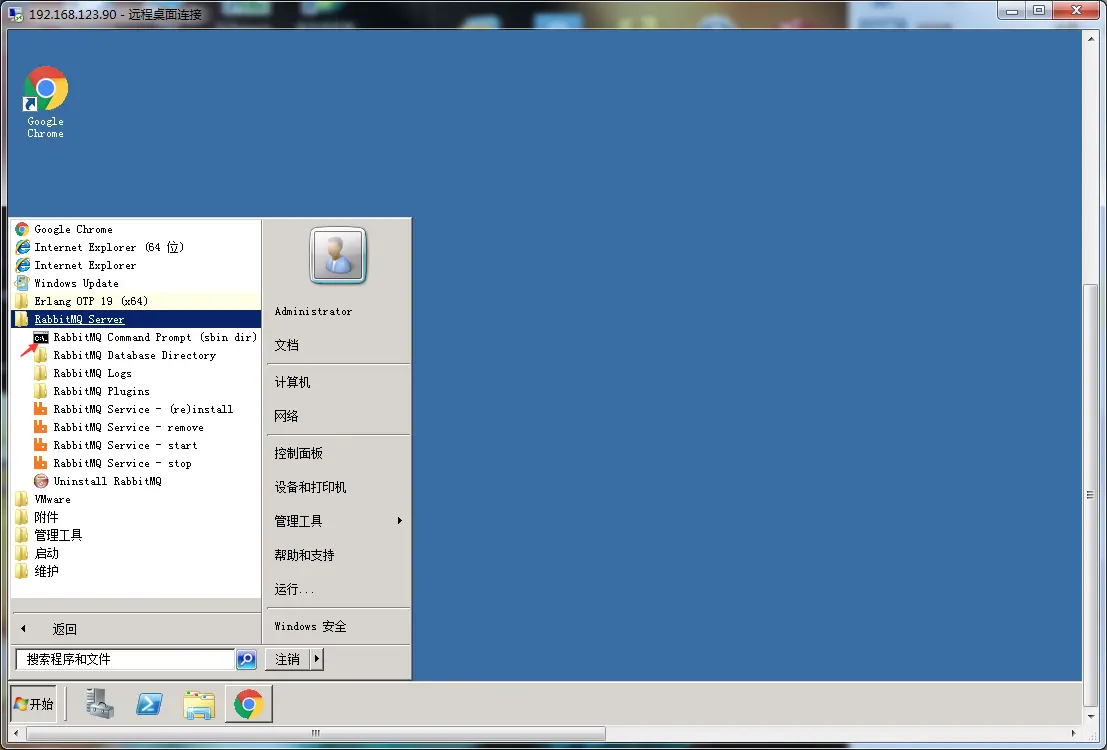Launch Google Chrome from Start menu list
Viewport: 1107px width, 750px height.
click(137, 229)
